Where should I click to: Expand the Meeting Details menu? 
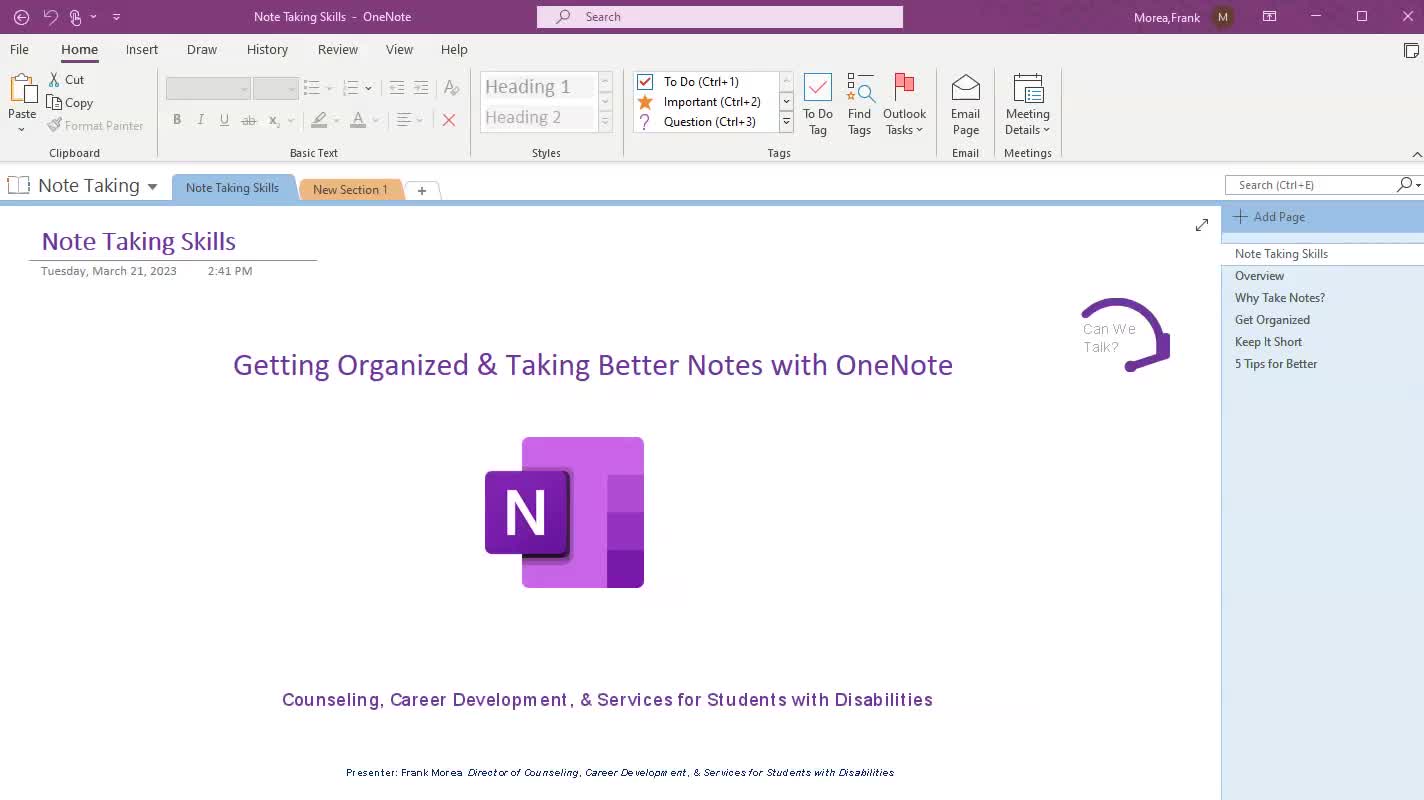coord(1027,104)
